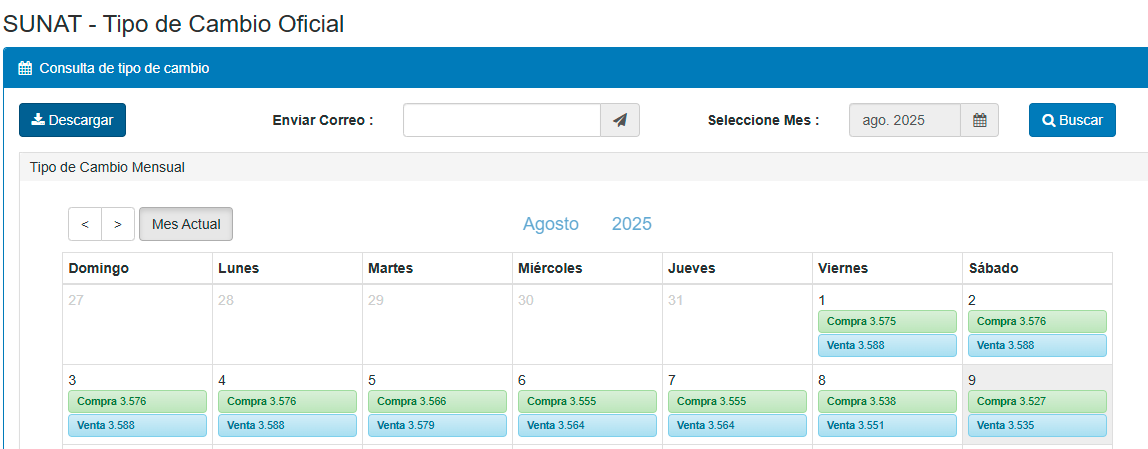This screenshot has width=1148, height=449.
Task: Click the Tipo de Cambio Mensual heading
Action: [x=107, y=168]
